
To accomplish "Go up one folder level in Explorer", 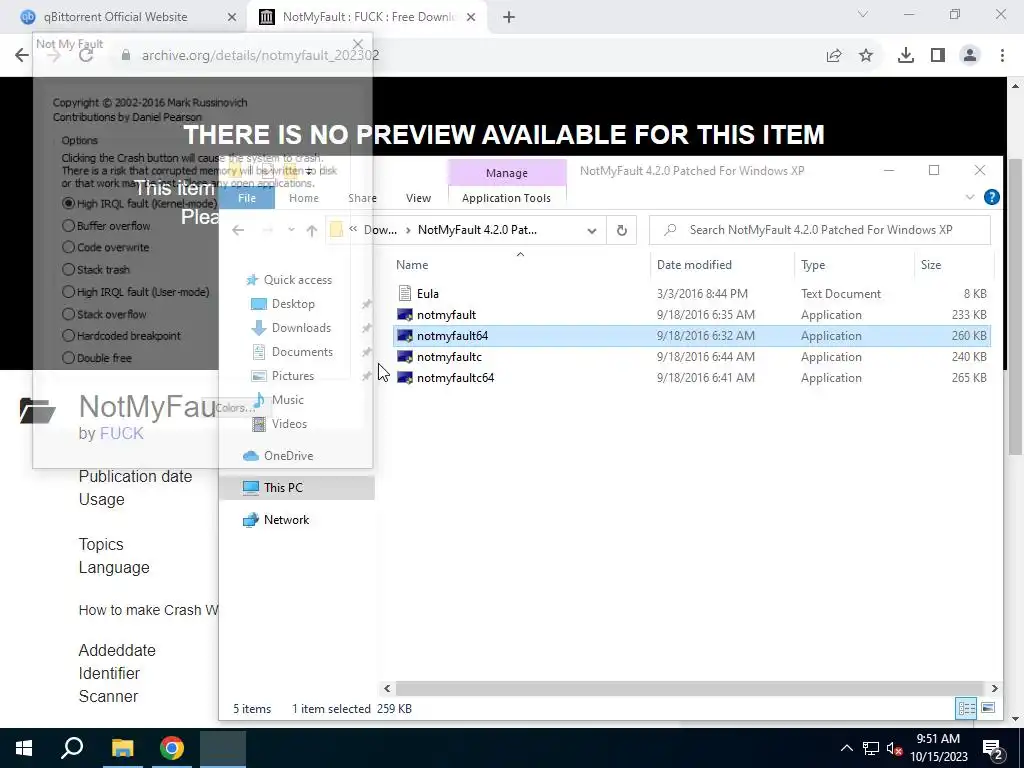I will click(x=312, y=230).
